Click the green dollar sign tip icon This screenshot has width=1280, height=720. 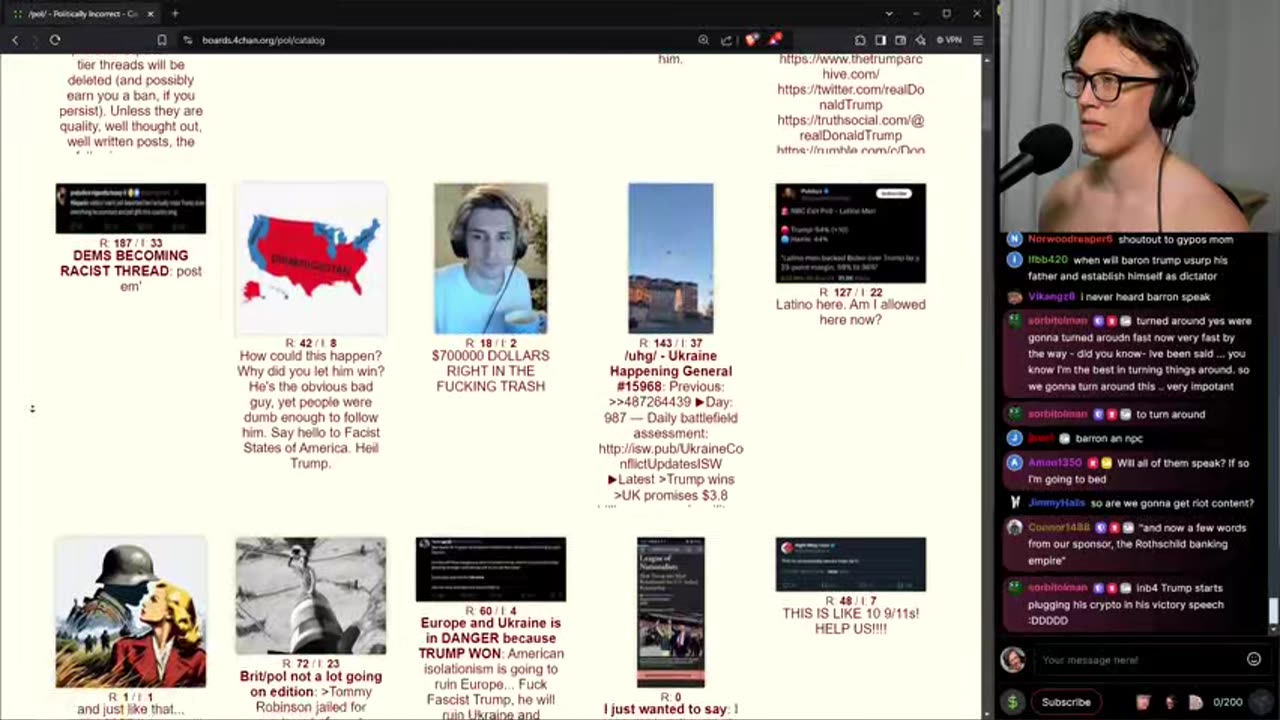pyautogui.click(x=1012, y=702)
